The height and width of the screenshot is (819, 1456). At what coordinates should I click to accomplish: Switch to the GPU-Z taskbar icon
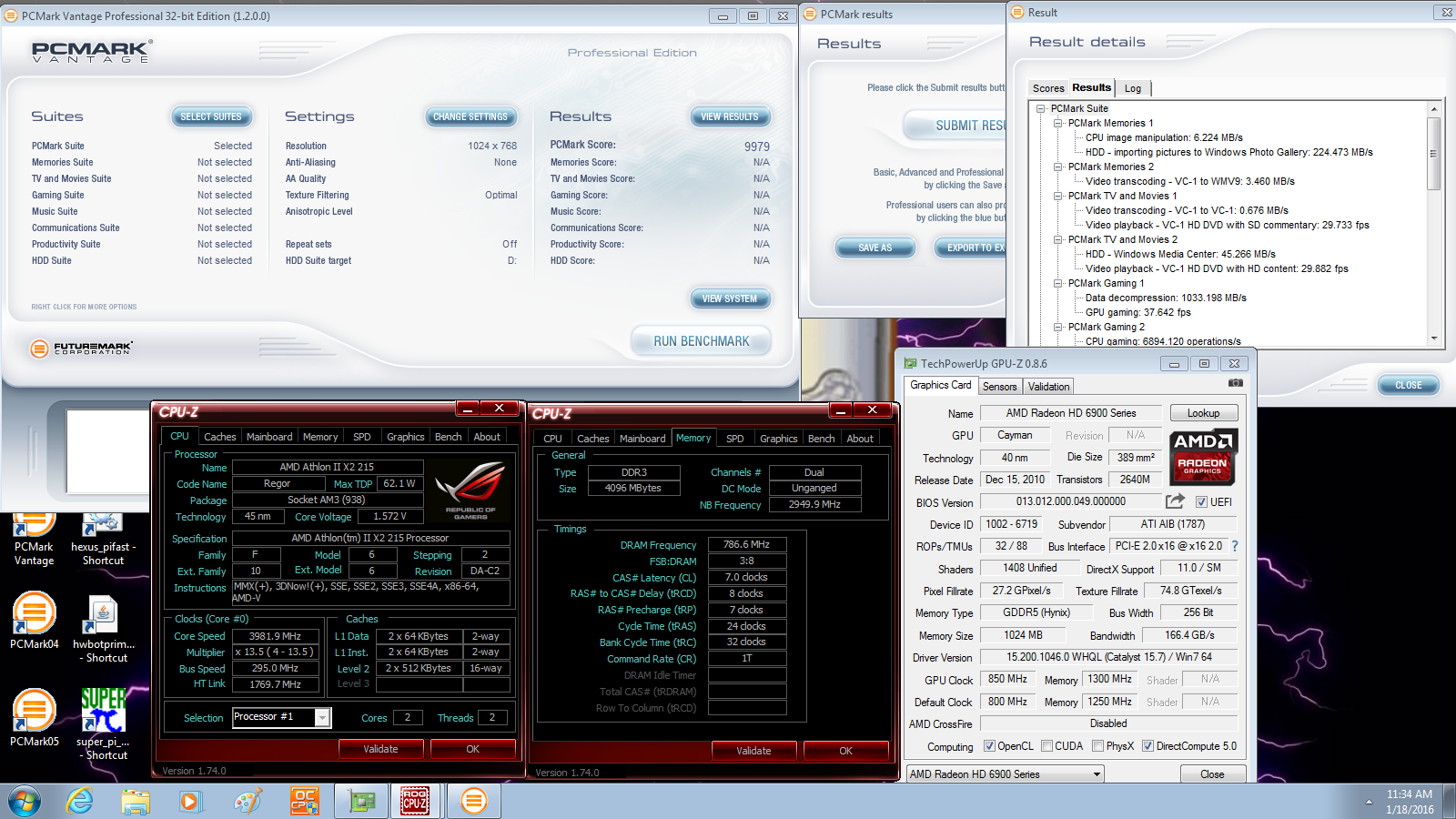(362, 801)
